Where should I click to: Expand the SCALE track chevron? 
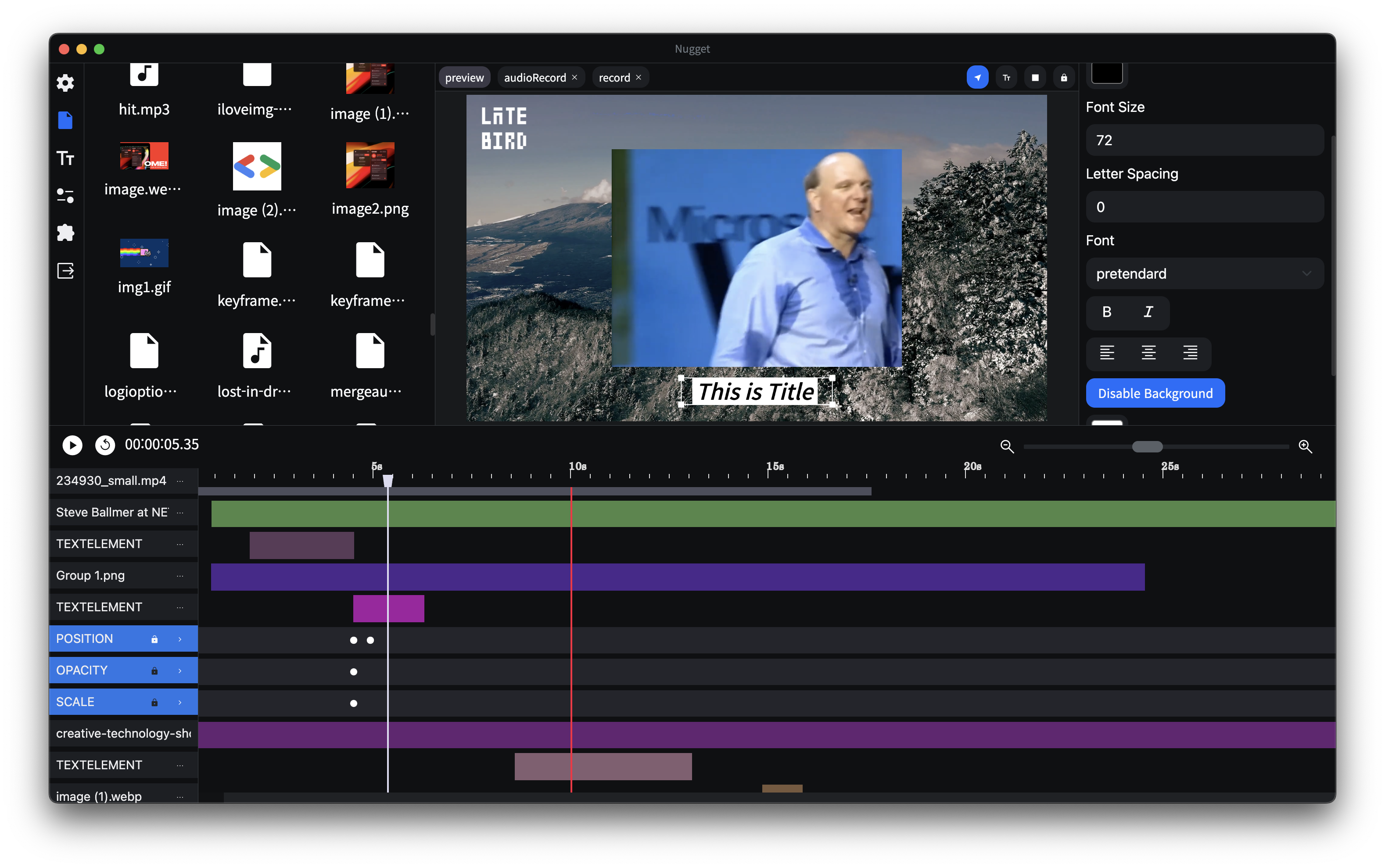point(179,702)
